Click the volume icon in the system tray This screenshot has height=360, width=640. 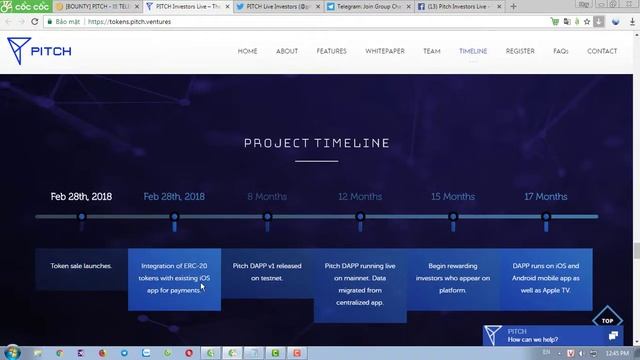pos(581,353)
